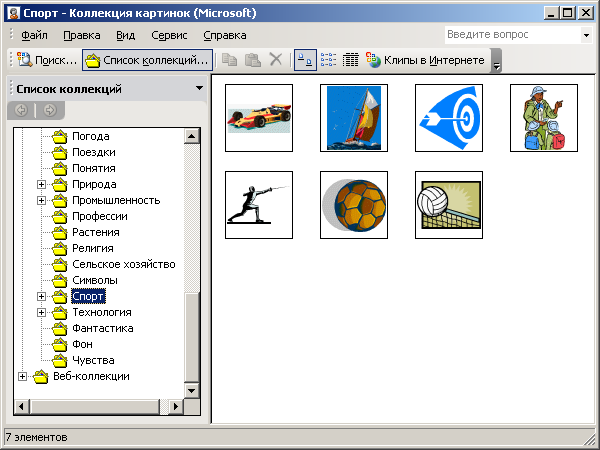Click tree scroll up arrow
600x450 pixels.
(x=192, y=136)
